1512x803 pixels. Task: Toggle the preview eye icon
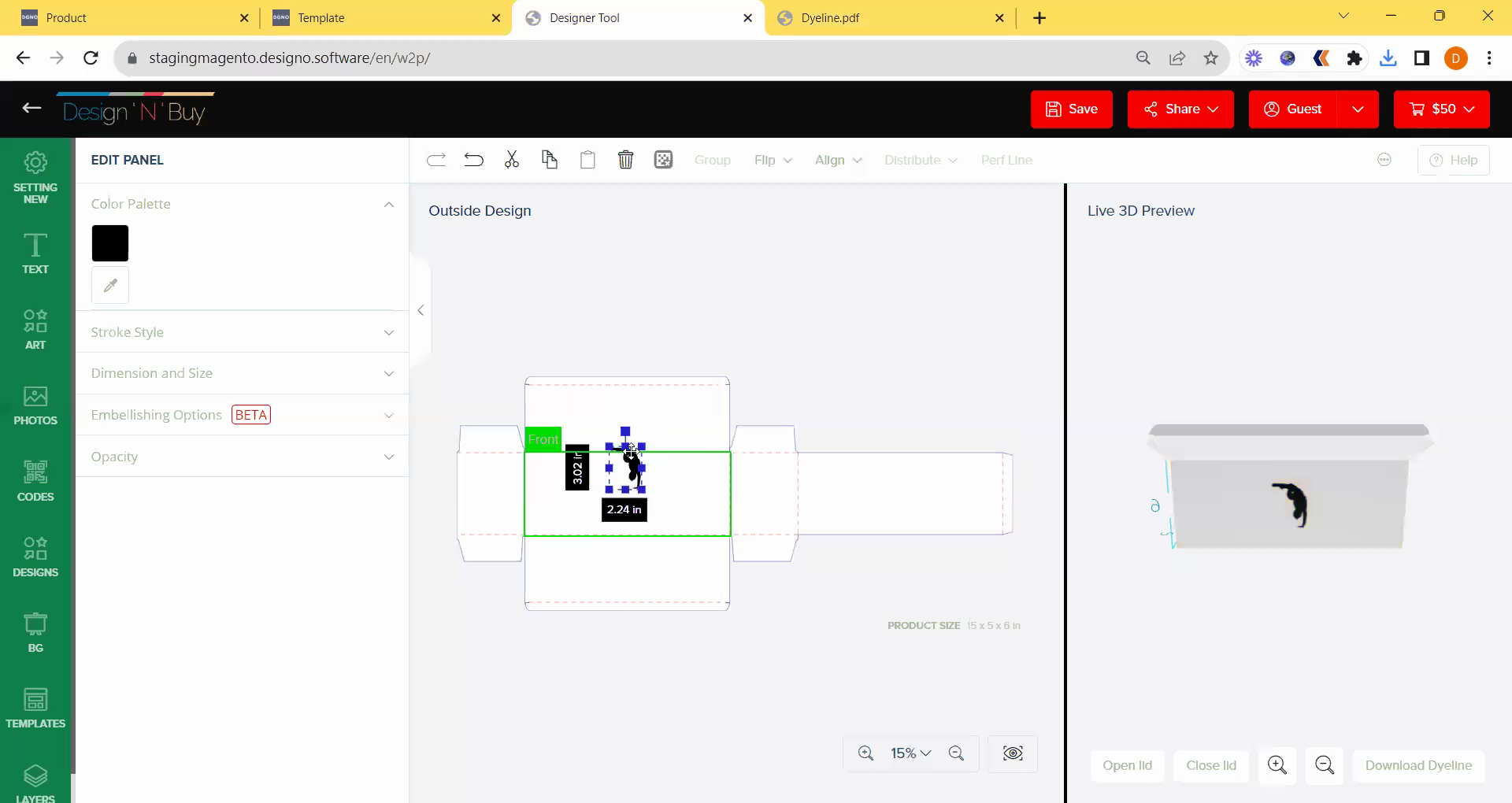coord(1013,753)
